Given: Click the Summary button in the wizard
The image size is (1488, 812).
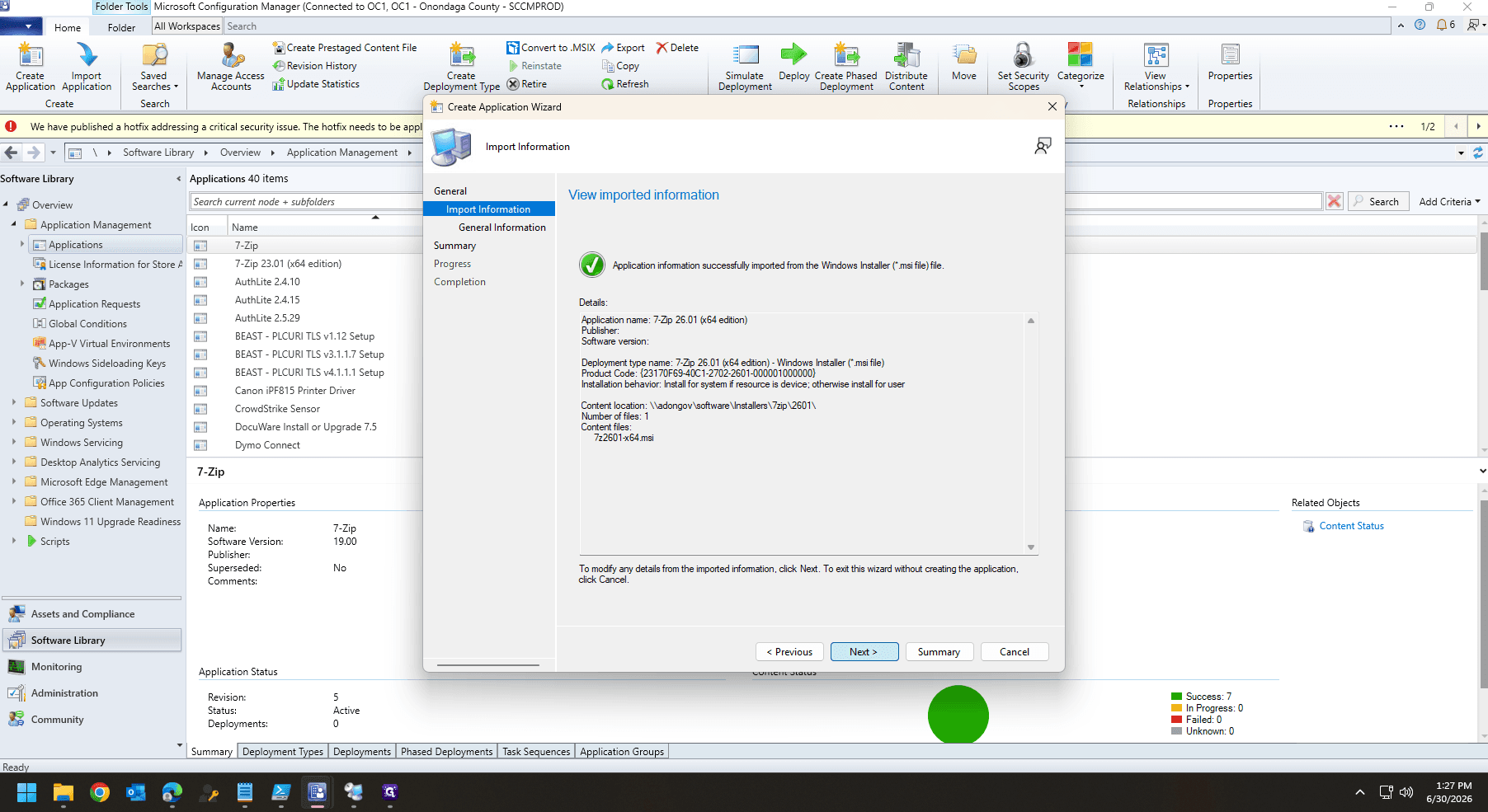Looking at the screenshot, I should click(939, 652).
